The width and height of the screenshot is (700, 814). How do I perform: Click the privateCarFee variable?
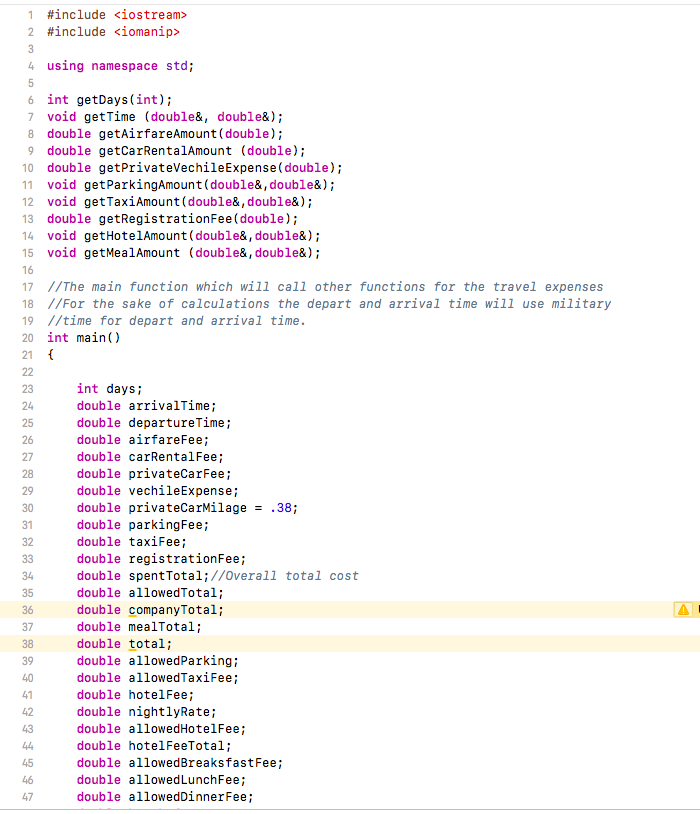coord(176,474)
